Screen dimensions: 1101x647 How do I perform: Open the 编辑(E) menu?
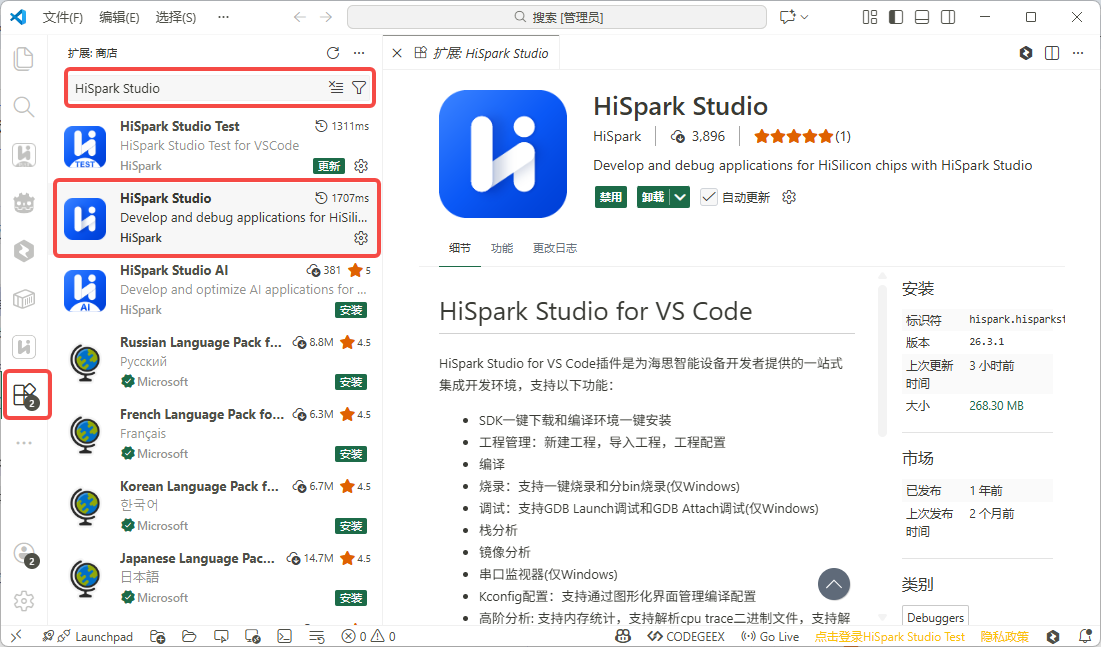119,17
